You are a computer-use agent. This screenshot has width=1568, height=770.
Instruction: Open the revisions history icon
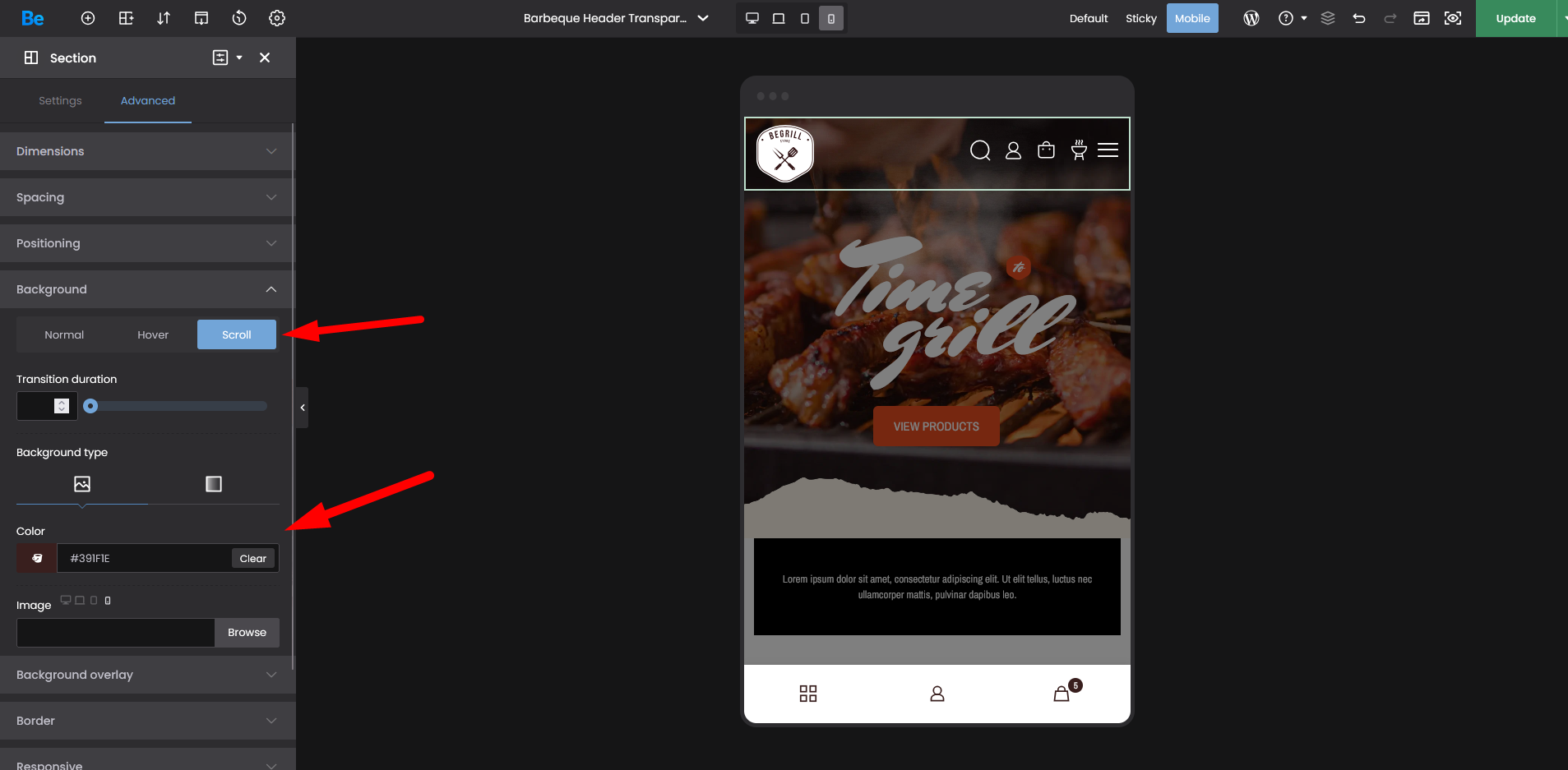pos(239,18)
